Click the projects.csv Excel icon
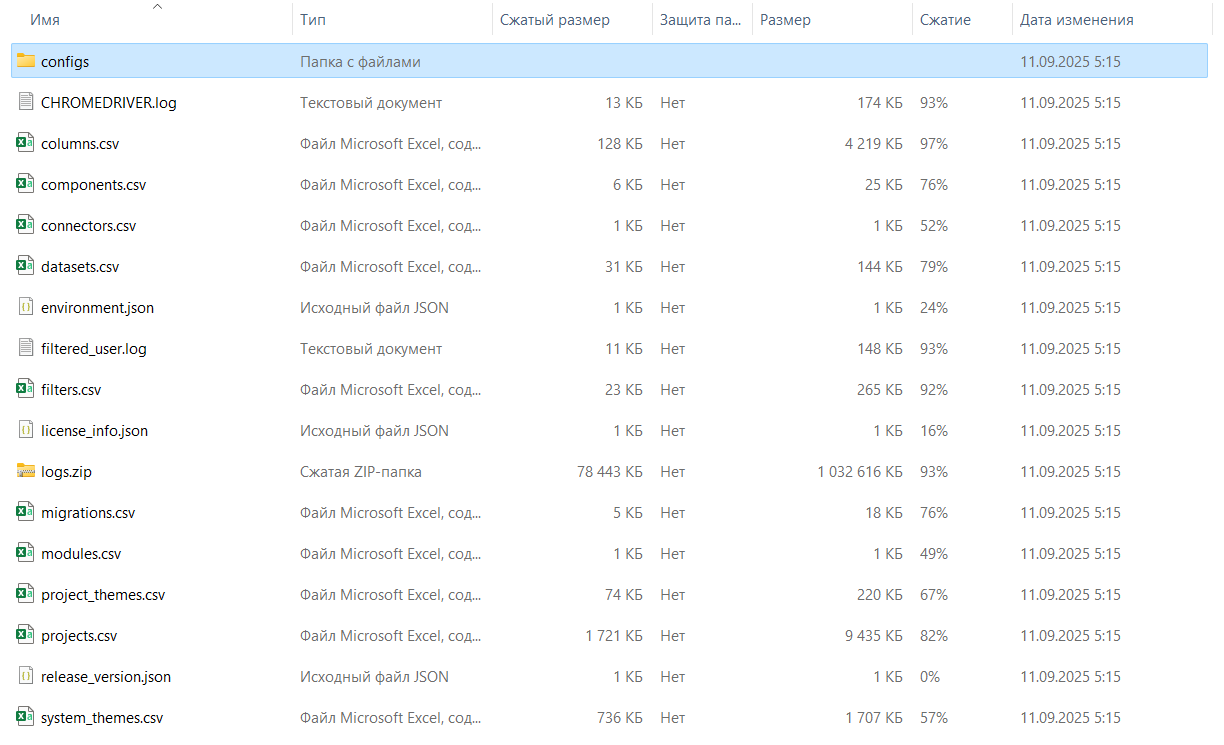 26,635
